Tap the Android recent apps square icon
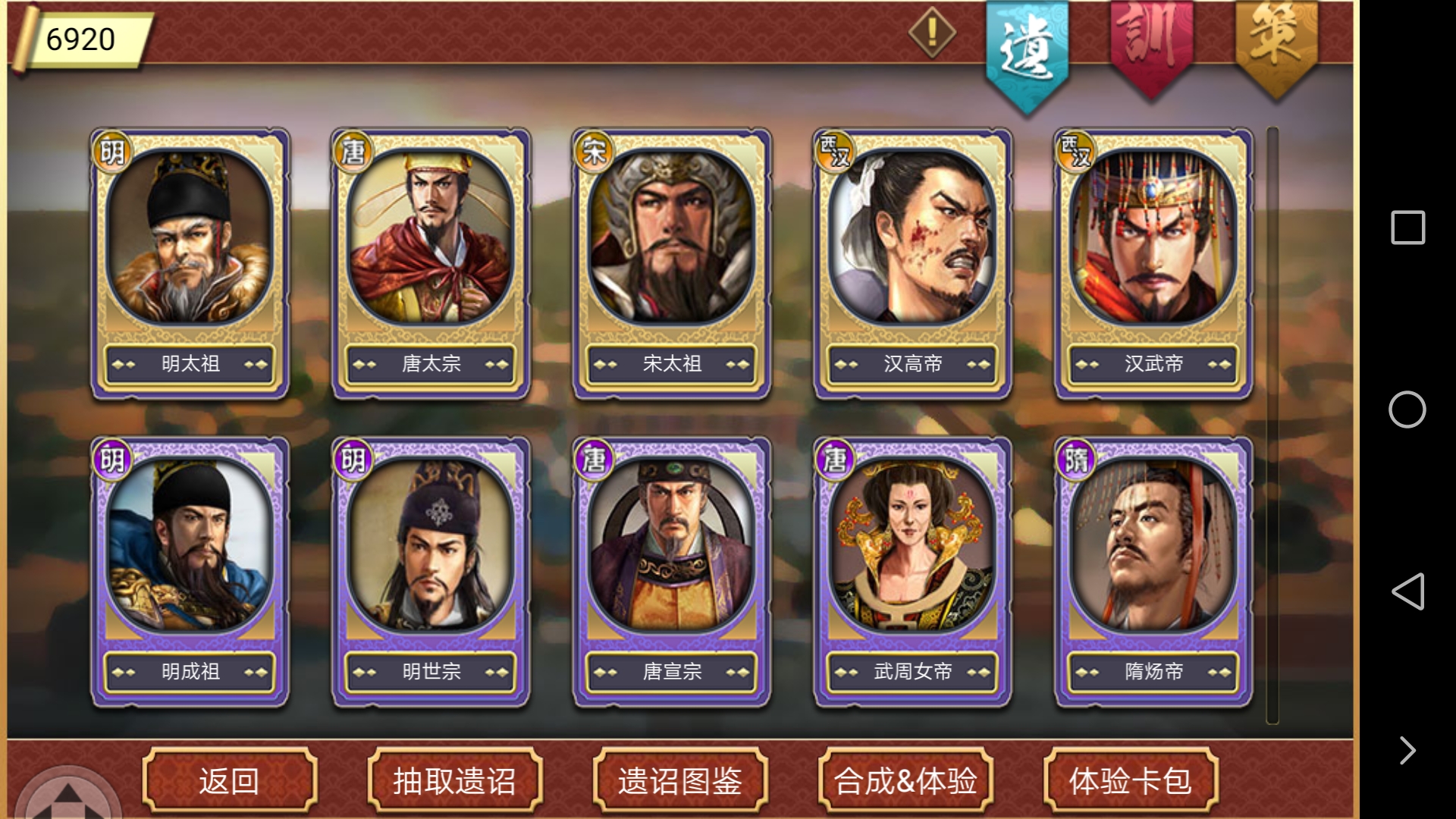This screenshot has height=819, width=1456. 1408,227
